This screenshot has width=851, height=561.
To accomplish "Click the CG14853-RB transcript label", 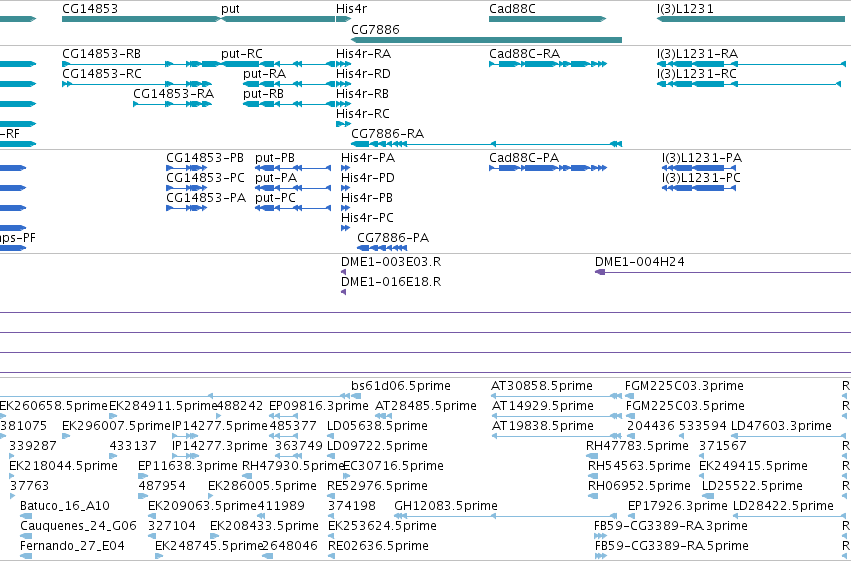I will tap(101, 54).
